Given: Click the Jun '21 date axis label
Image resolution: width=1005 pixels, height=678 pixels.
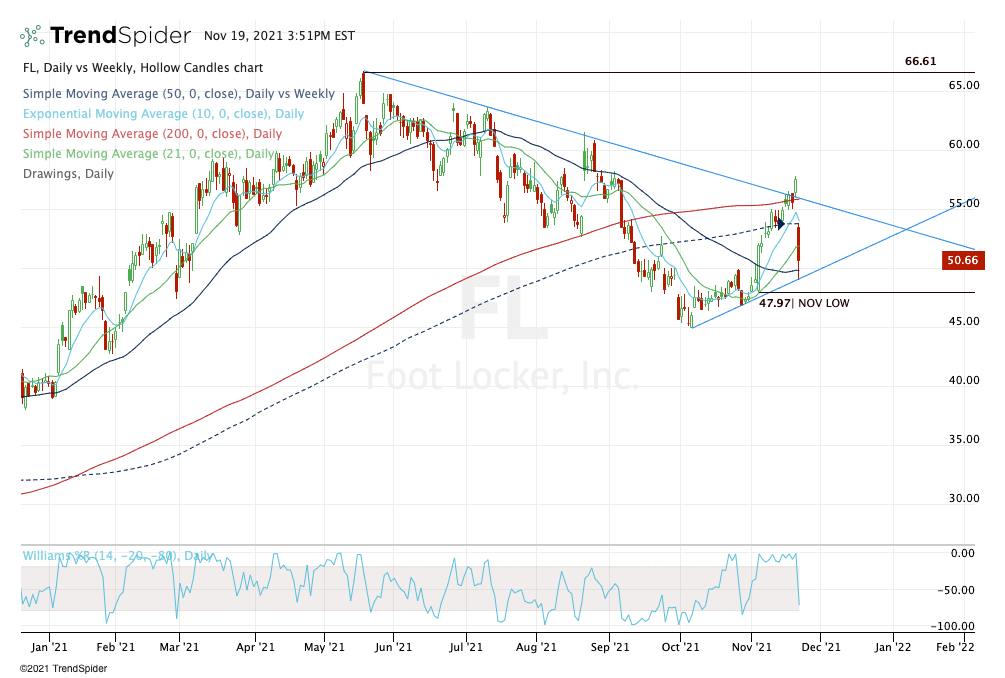Looking at the screenshot, I should point(393,647).
